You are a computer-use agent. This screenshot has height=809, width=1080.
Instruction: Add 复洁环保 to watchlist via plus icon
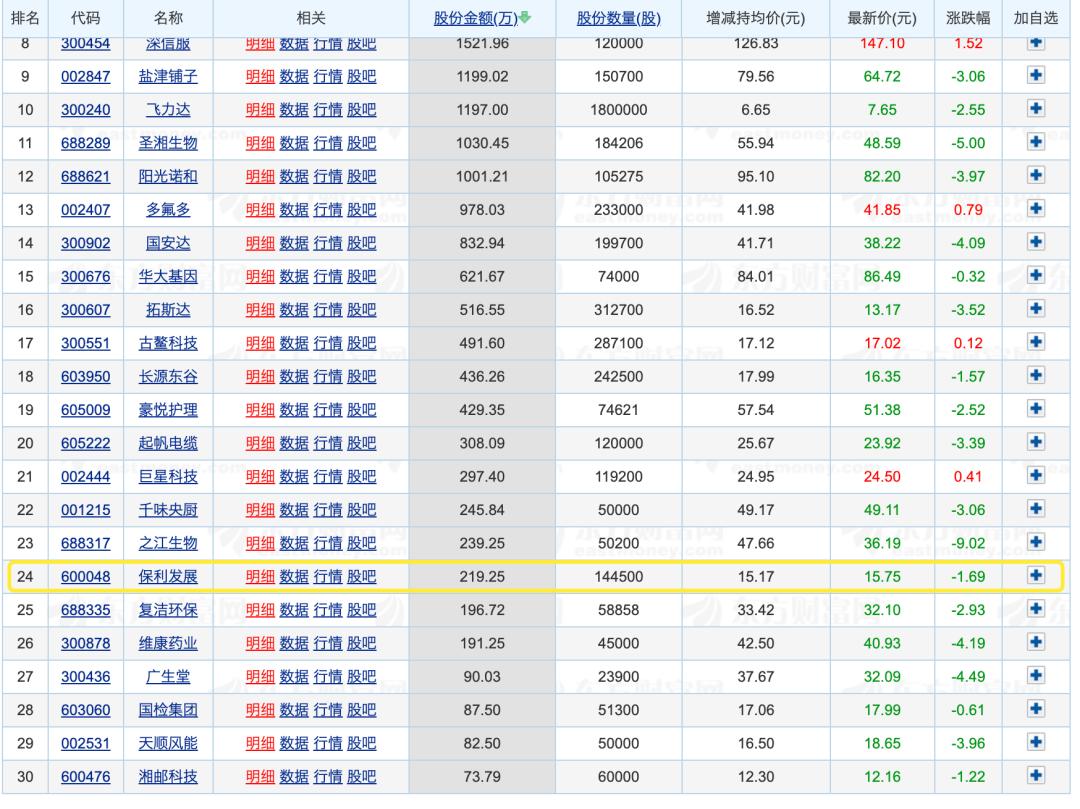pos(1035,609)
